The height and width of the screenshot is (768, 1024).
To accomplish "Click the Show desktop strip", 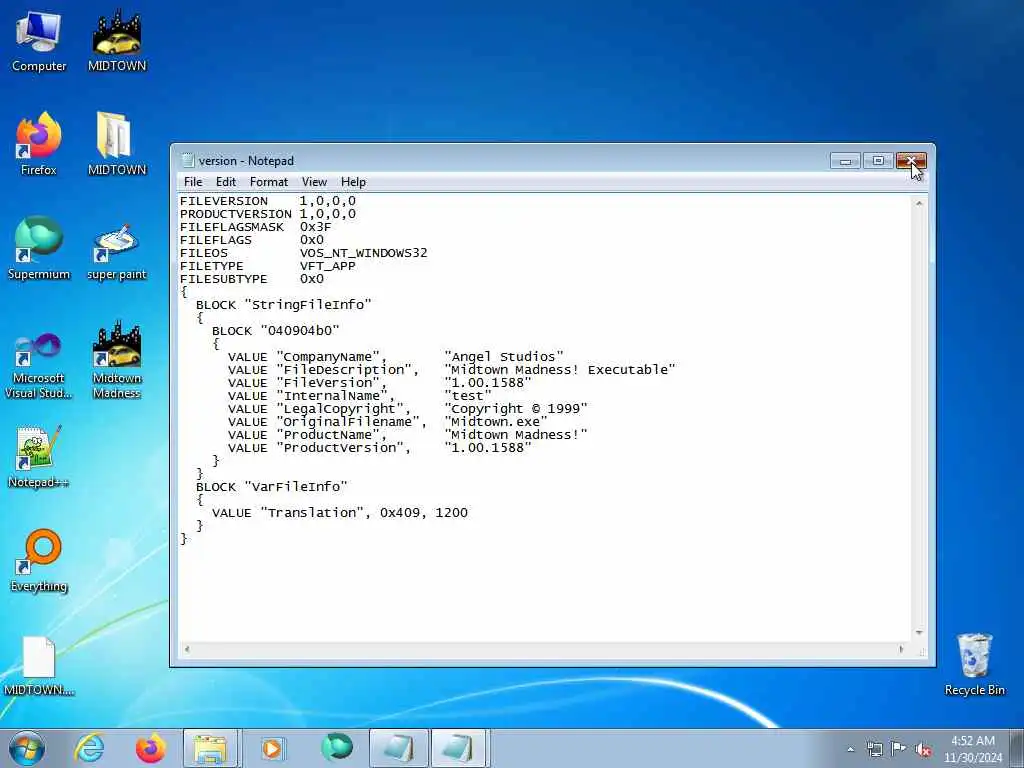I will tap(1017, 748).
